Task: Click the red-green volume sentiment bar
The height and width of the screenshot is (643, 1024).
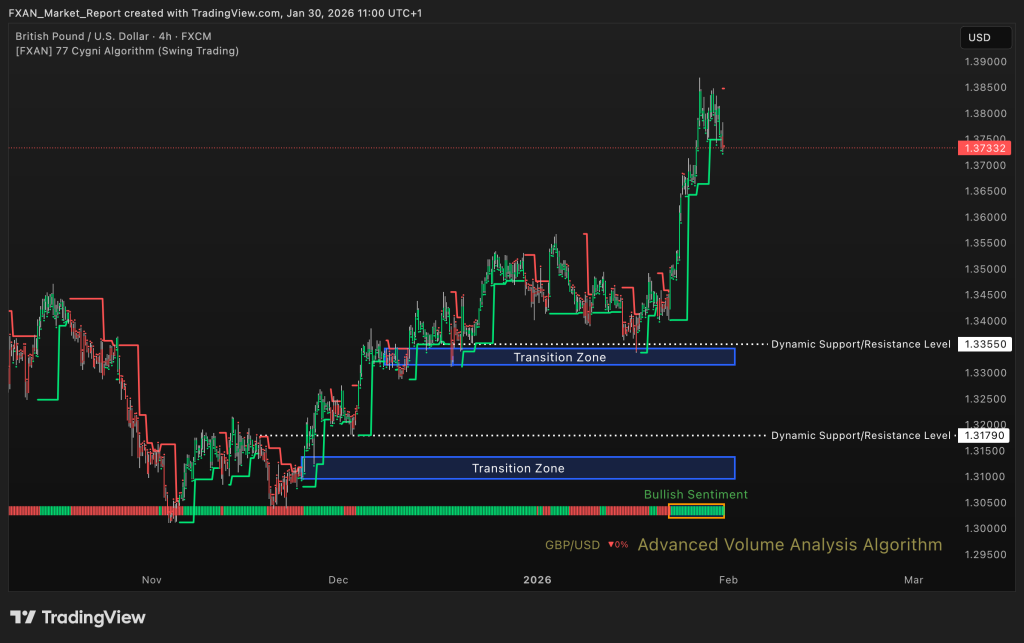Action: pos(330,511)
